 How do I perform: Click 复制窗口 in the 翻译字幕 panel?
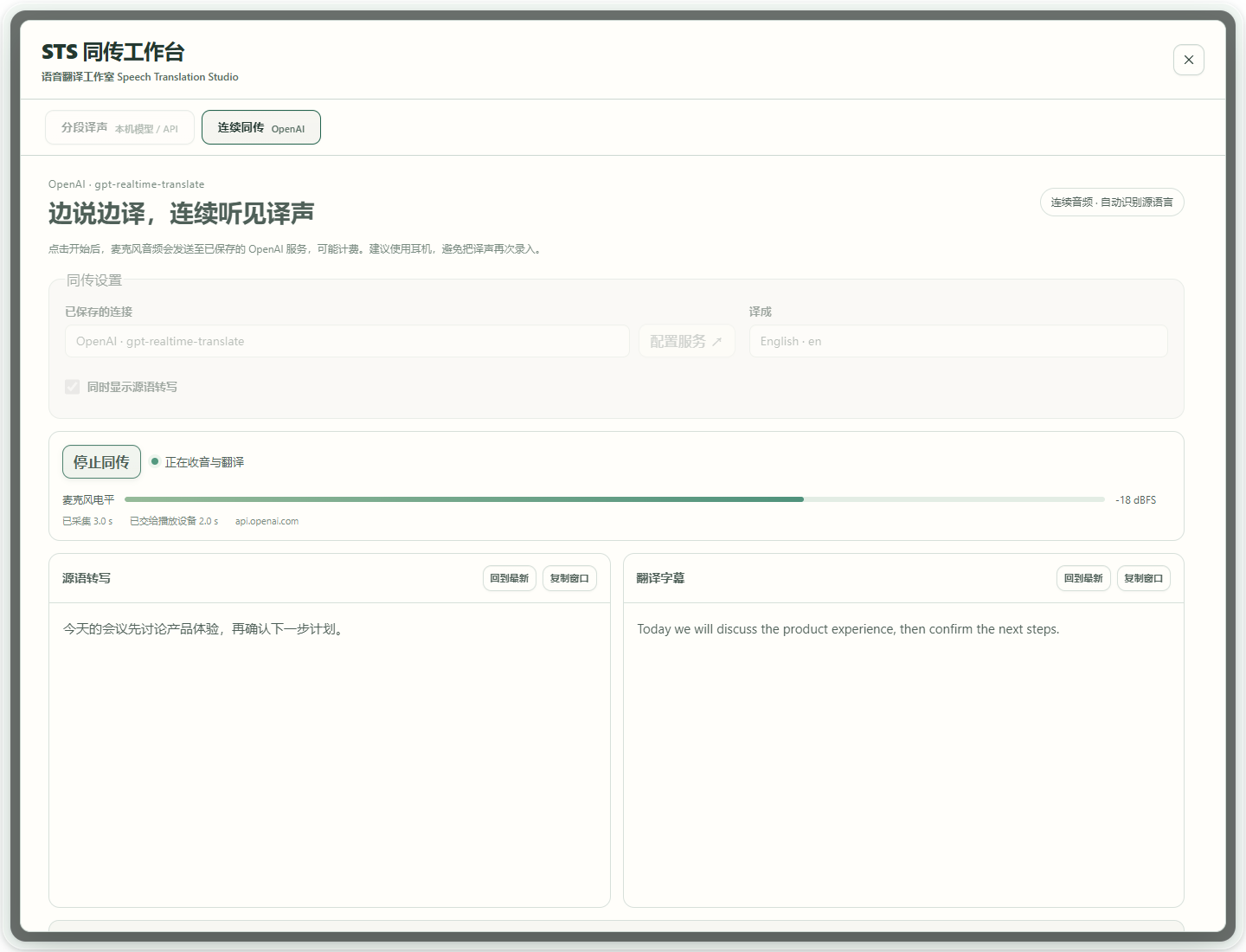[1144, 578]
